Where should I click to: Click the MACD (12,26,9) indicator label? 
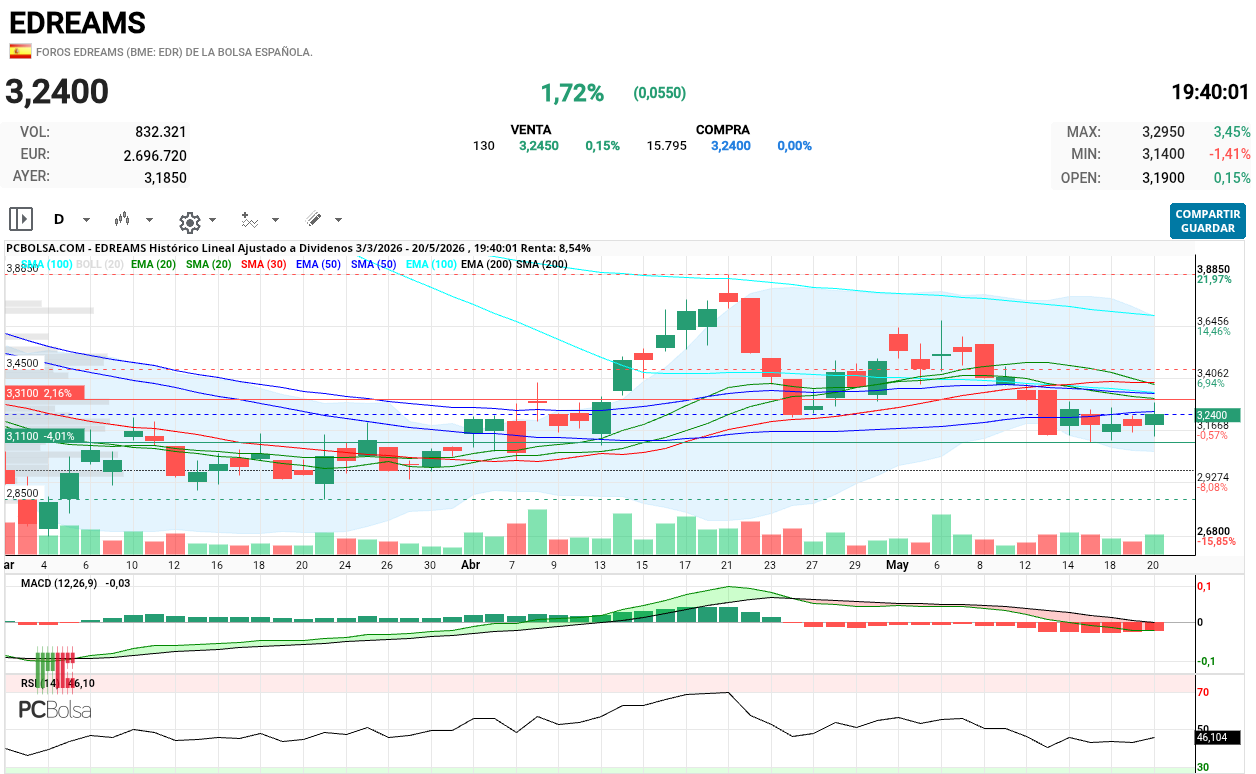click(59, 583)
